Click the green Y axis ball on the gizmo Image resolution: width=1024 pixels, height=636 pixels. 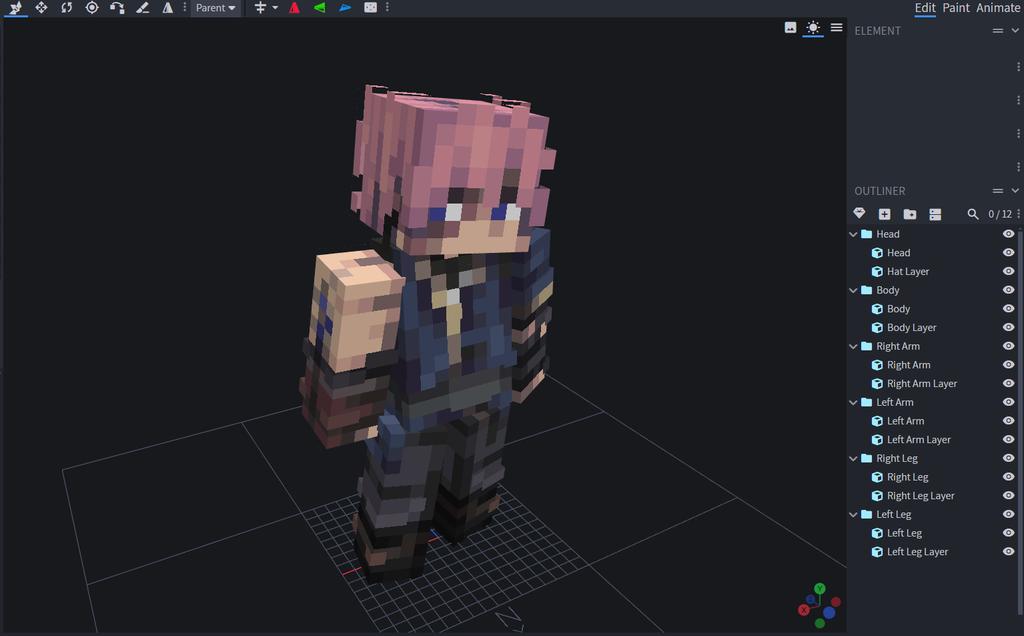tap(820, 588)
